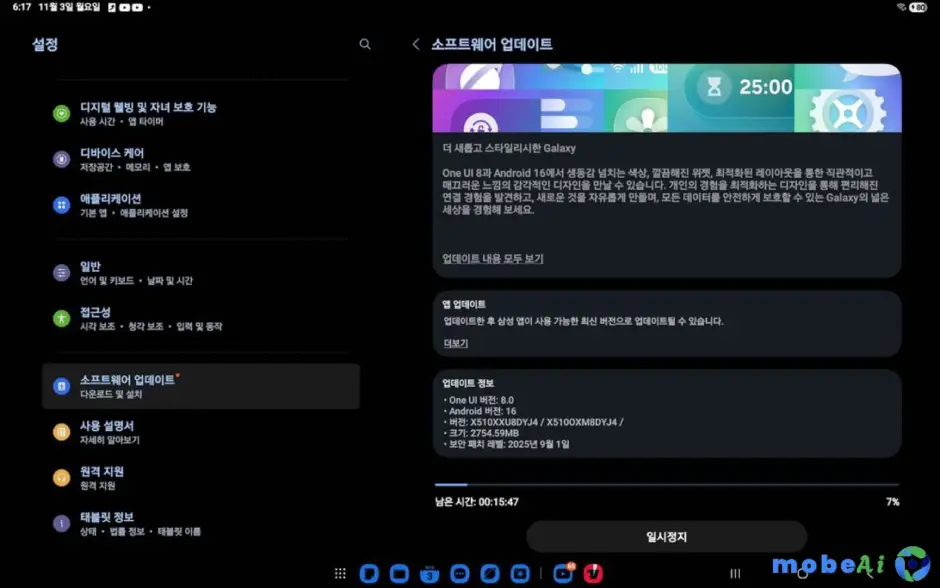Launch YouTube from the taskbar
Screen dimensions: 940x588
pos(561,573)
